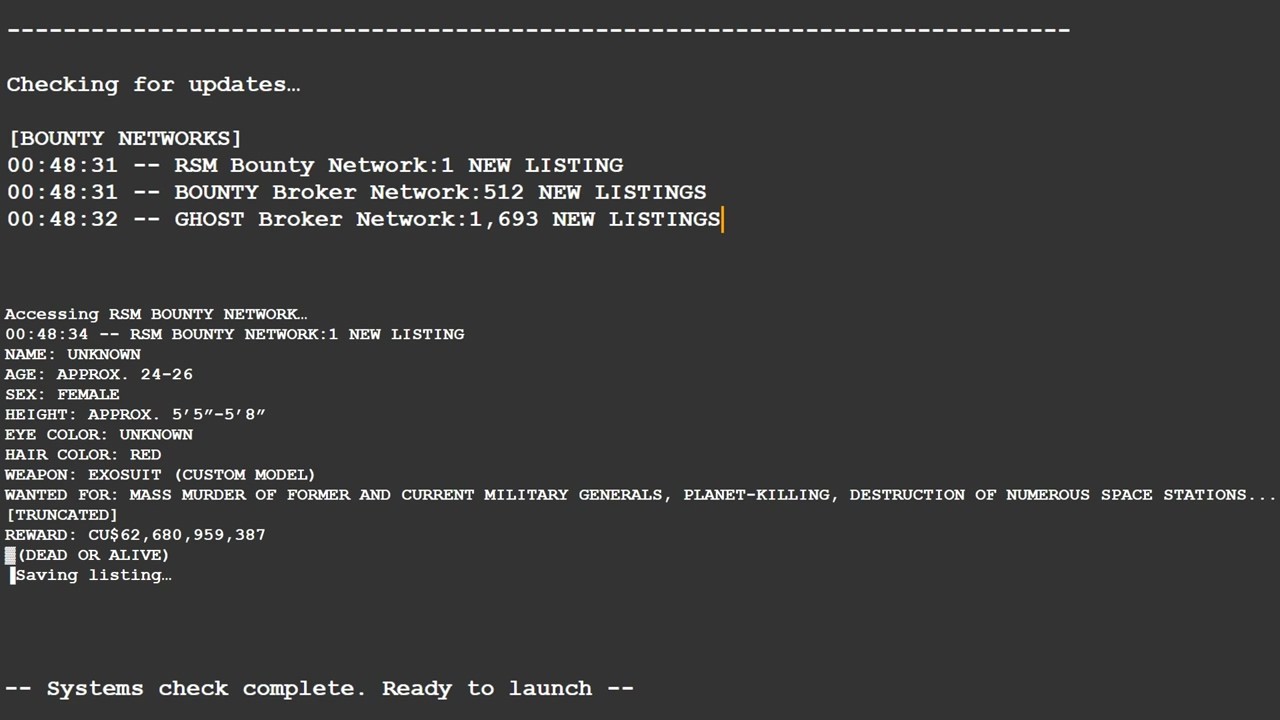Select the AGE: APPROX. 24-26 line
Viewport: 1280px width, 720px height.
point(99,374)
